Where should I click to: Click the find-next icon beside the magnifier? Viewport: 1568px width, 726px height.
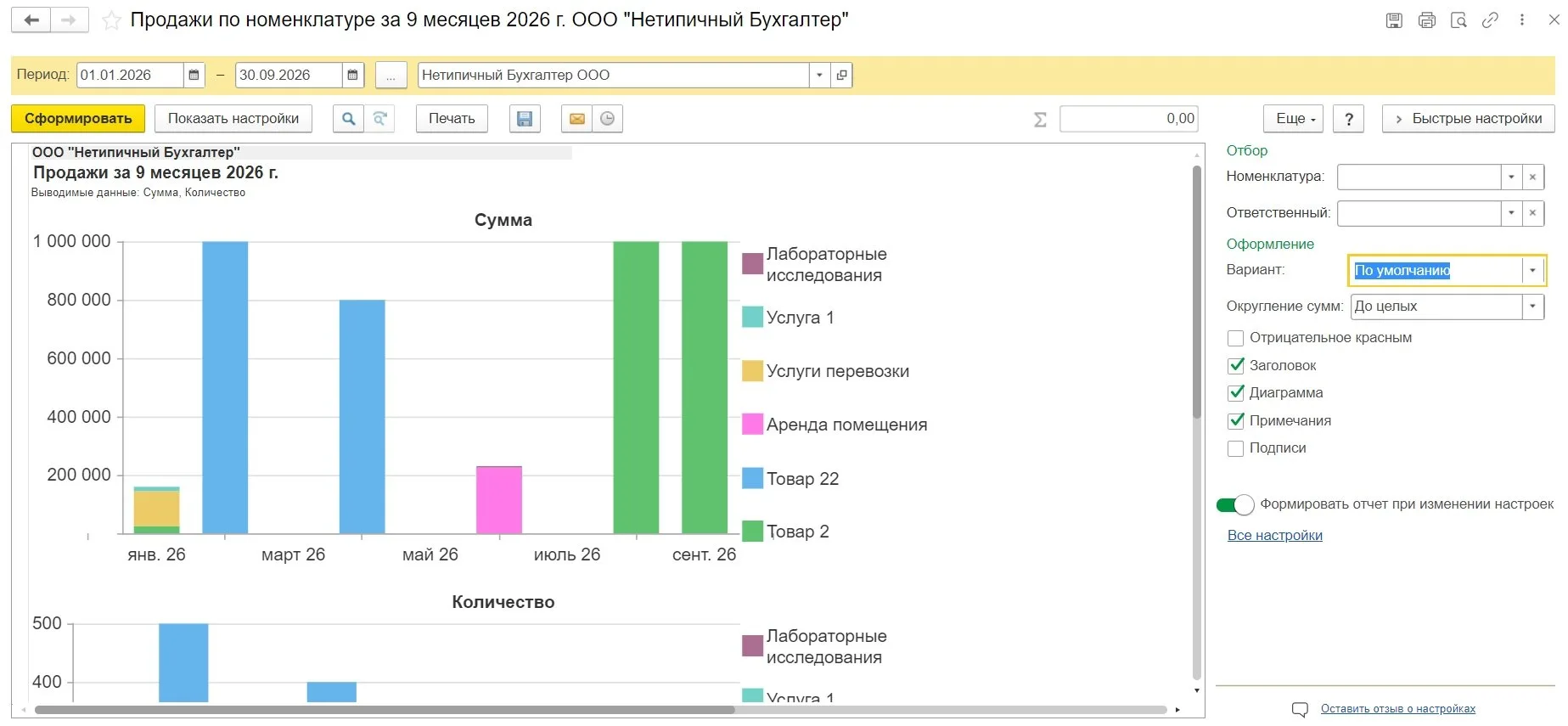(x=379, y=119)
